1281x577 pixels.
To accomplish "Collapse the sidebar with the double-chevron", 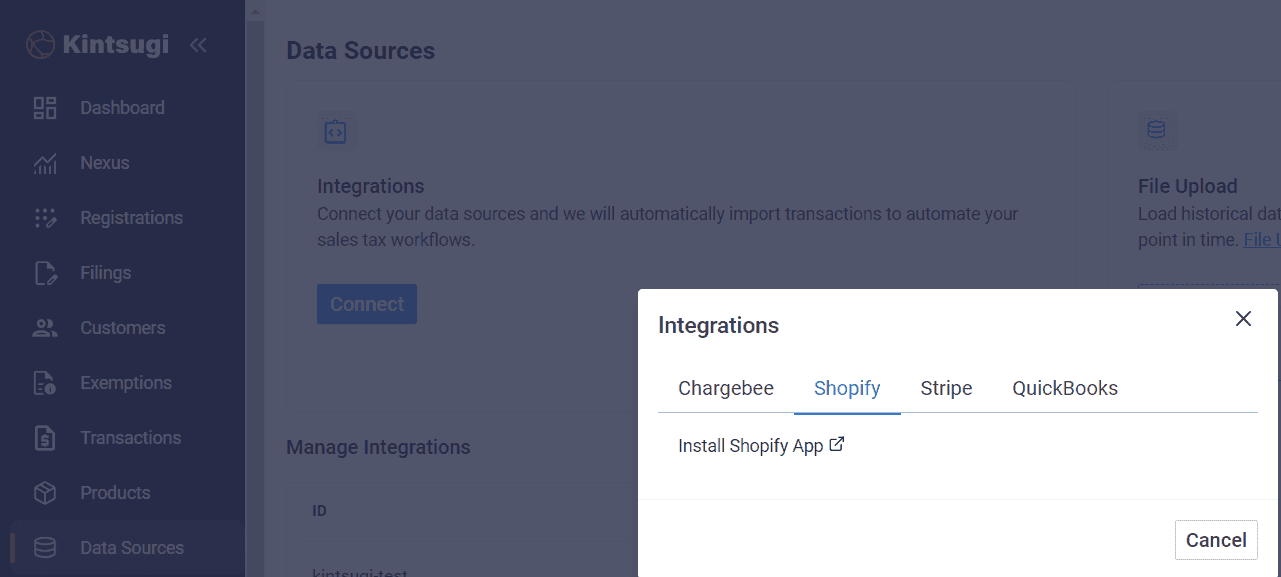I will pos(198,44).
